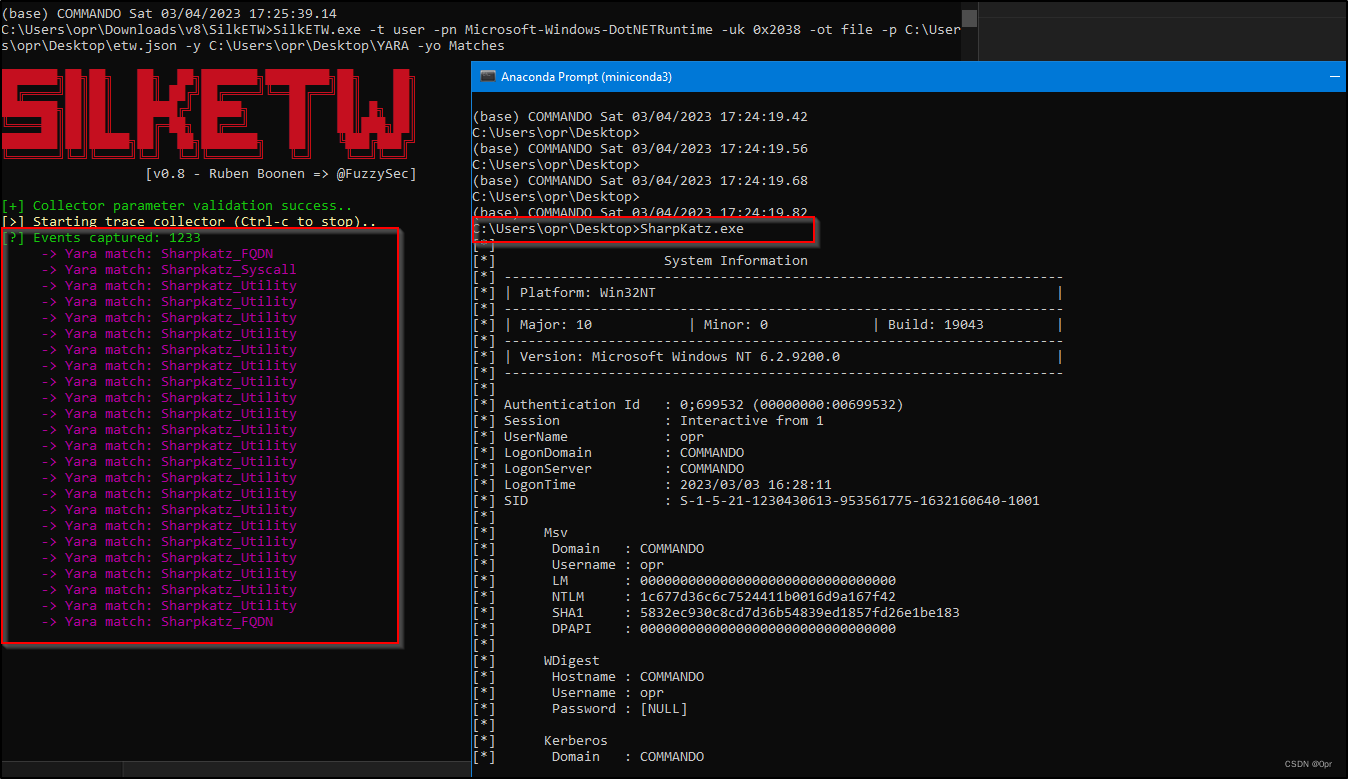Click the 'WDigest' section header
The width and height of the screenshot is (1348, 779).
pos(572,661)
